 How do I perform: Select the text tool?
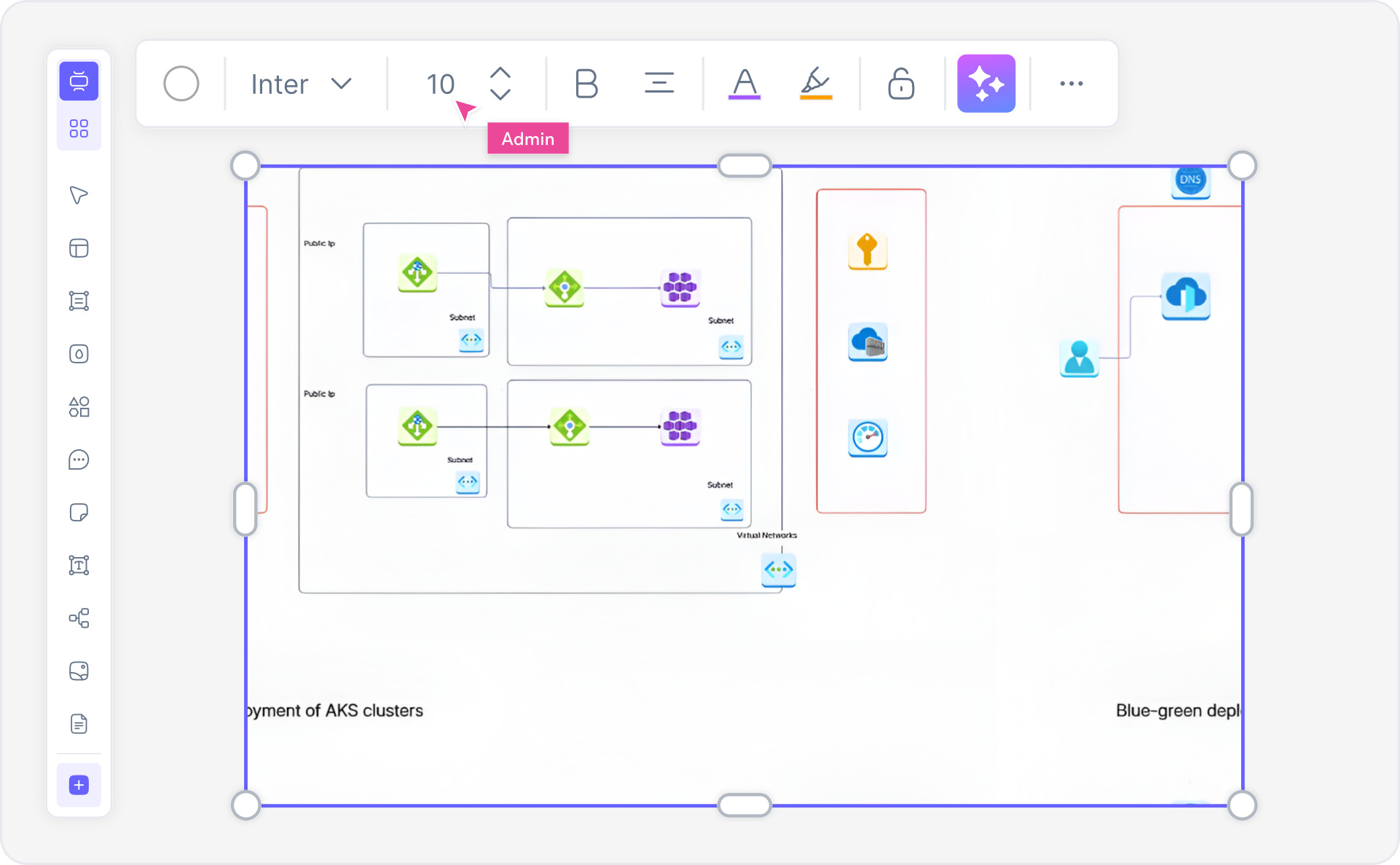click(x=79, y=565)
